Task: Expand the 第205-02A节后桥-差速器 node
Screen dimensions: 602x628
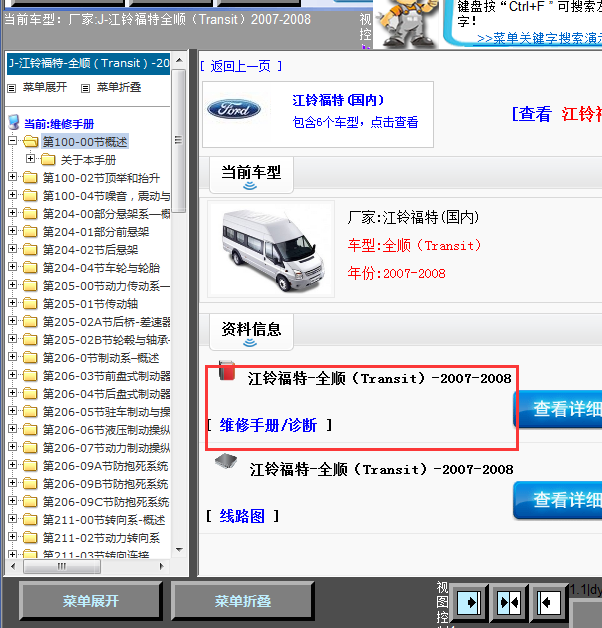Action: click(x=12, y=321)
